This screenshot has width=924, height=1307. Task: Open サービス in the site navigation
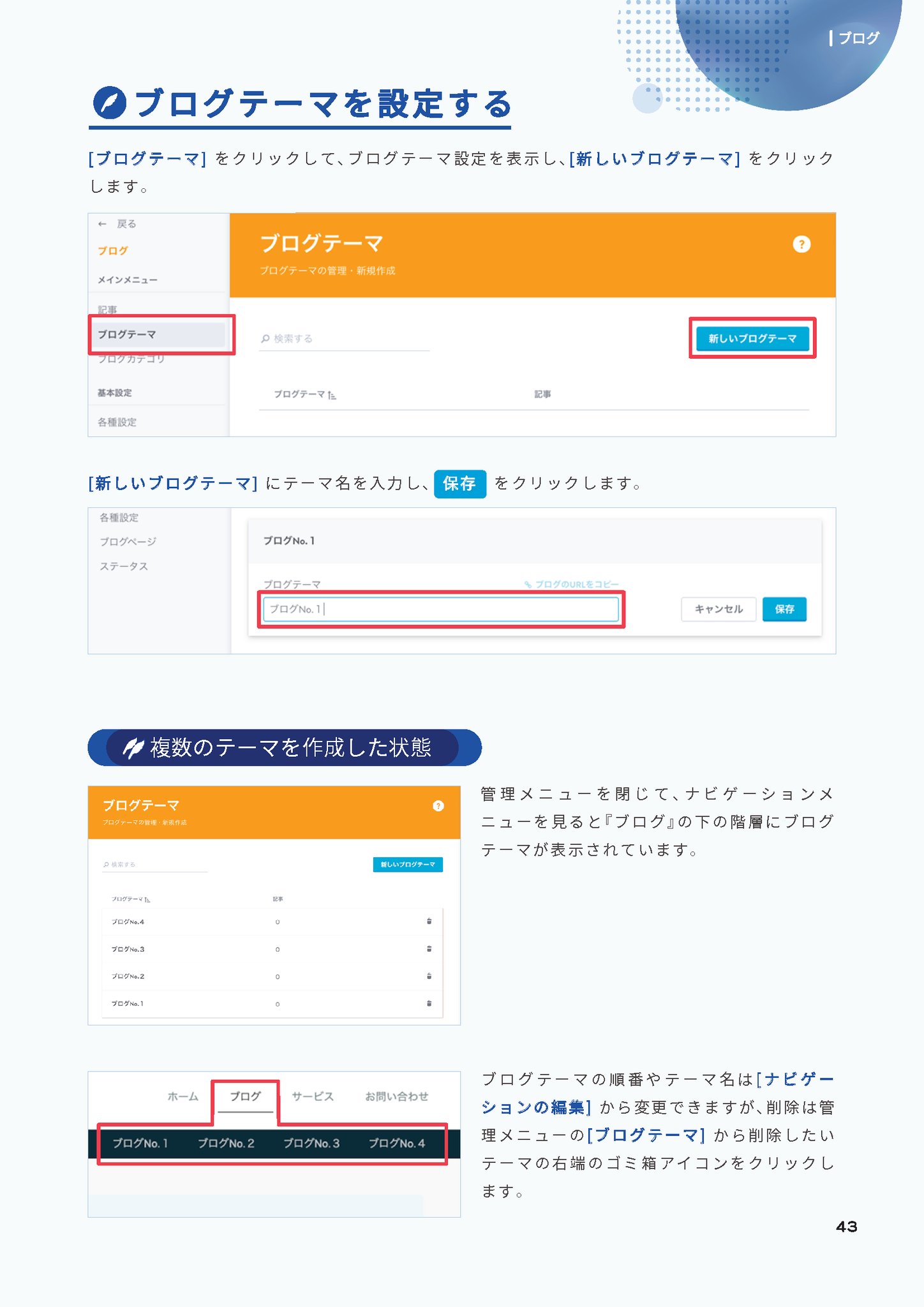click(313, 1096)
